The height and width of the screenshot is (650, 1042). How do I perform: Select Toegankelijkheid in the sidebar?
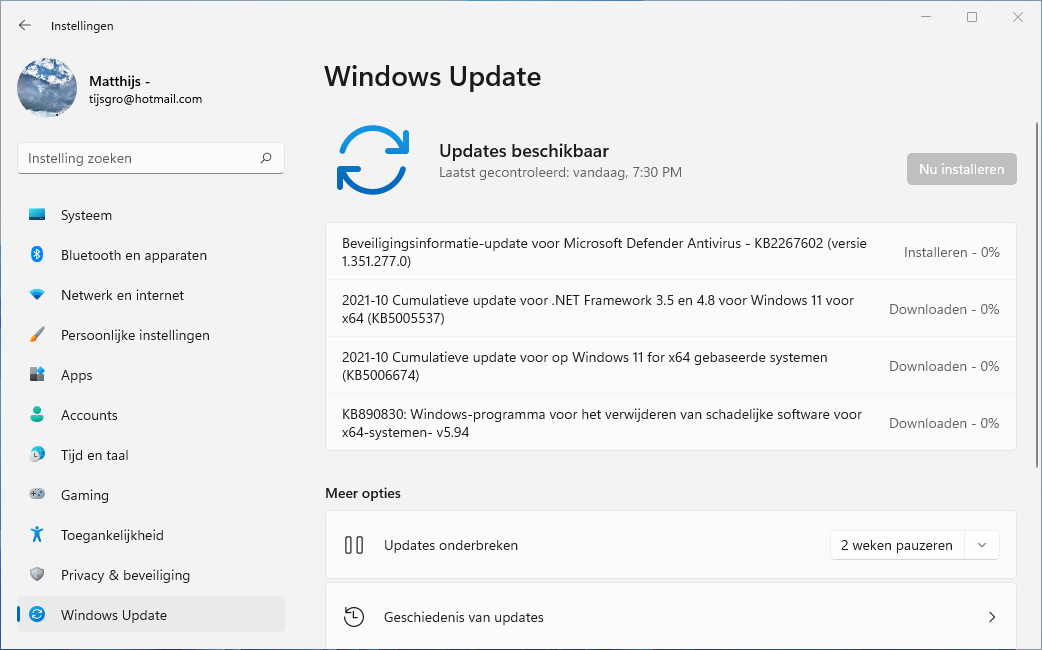[111, 535]
